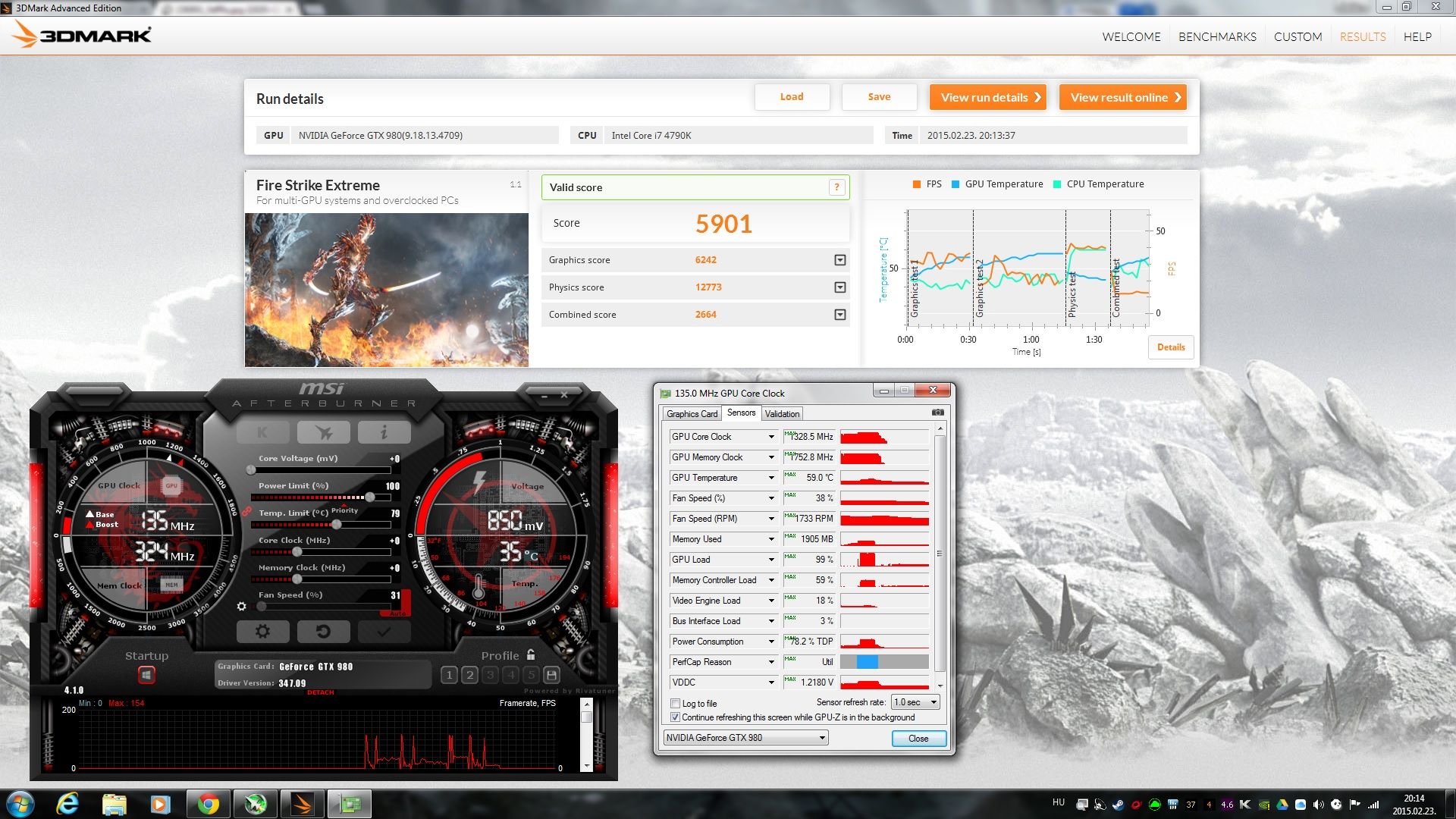Open the Valid score help question mark
This screenshot has width=1456, height=819.
pyautogui.click(x=837, y=187)
